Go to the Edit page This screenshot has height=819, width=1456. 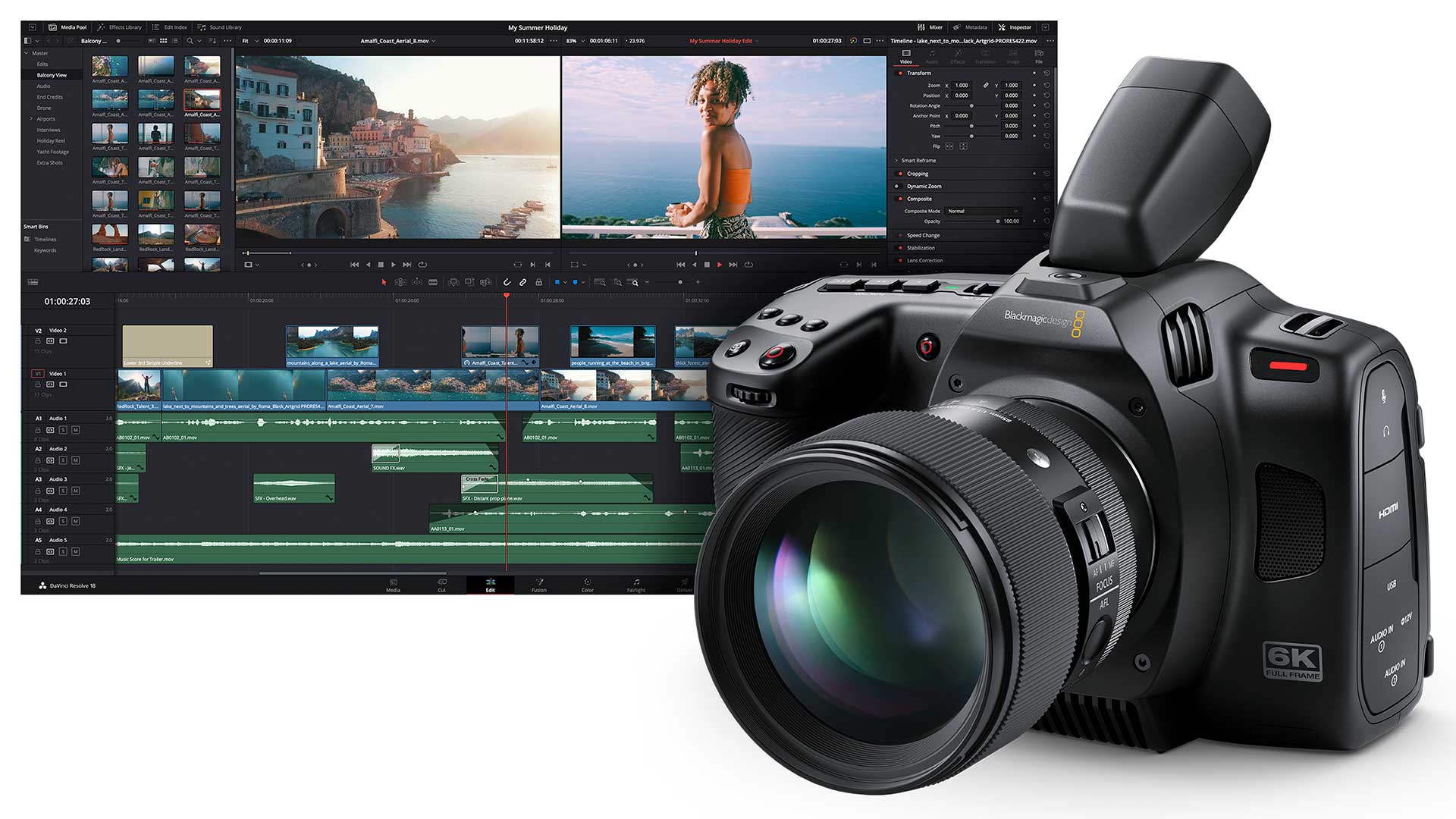(x=491, y=585)
